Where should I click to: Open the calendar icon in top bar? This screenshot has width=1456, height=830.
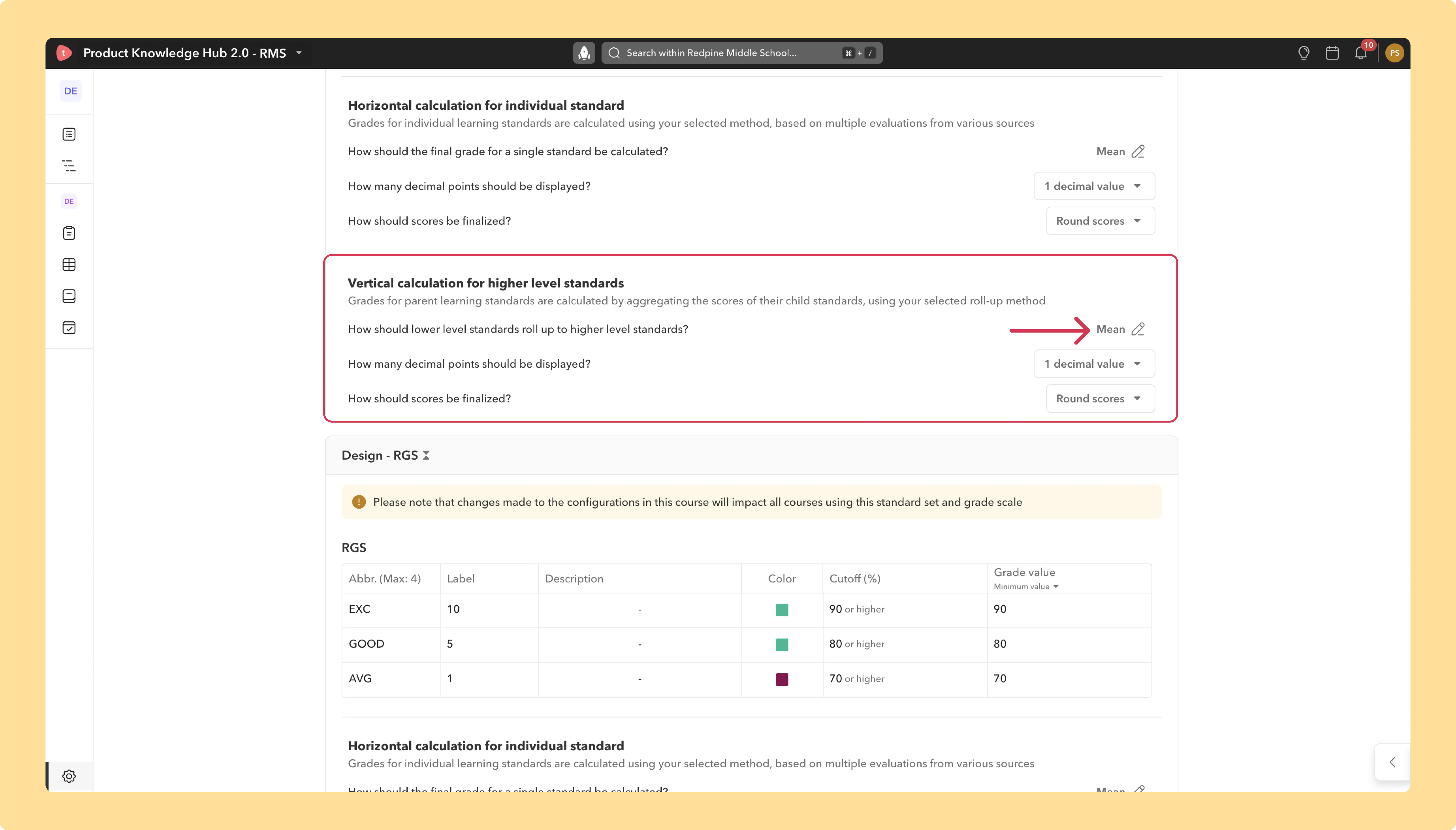pyautogui.click(x=1332, y=53)
